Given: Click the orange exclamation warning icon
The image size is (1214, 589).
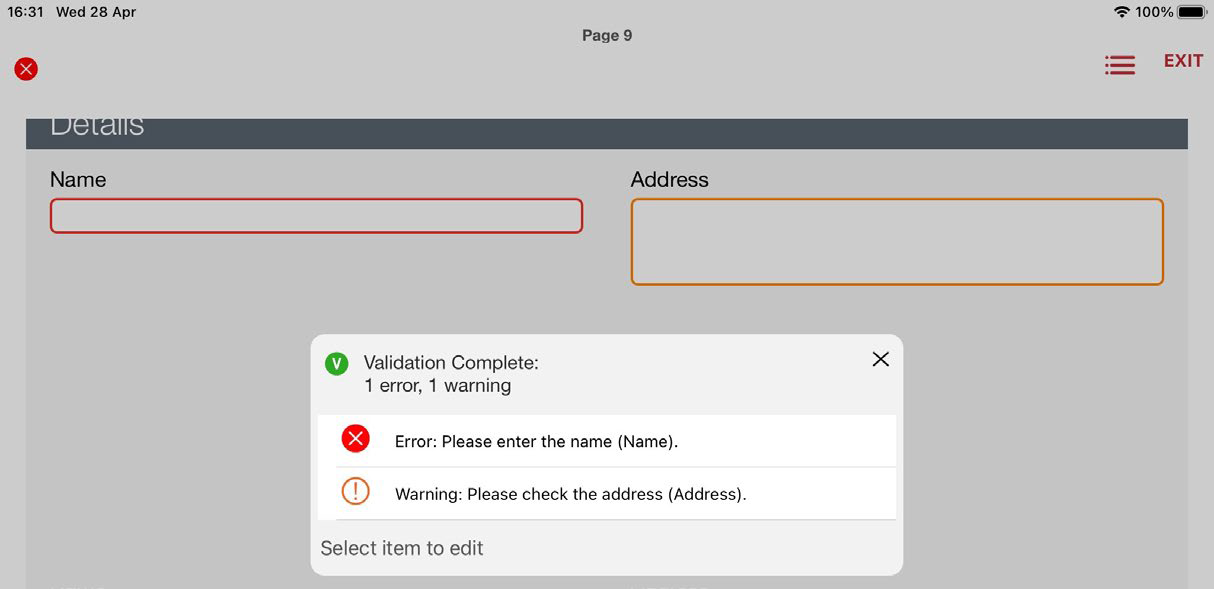Looking at the screenshot, I should coord(355,491).
